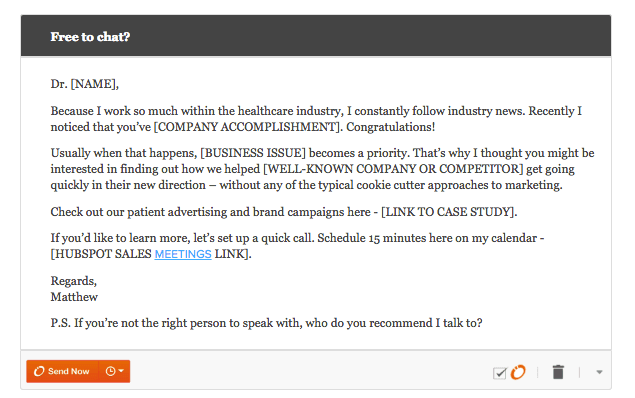This screenshot has width=635, height=398.
Task: Place cursor on the Regards closing line
Action: (x=74, y=281)
